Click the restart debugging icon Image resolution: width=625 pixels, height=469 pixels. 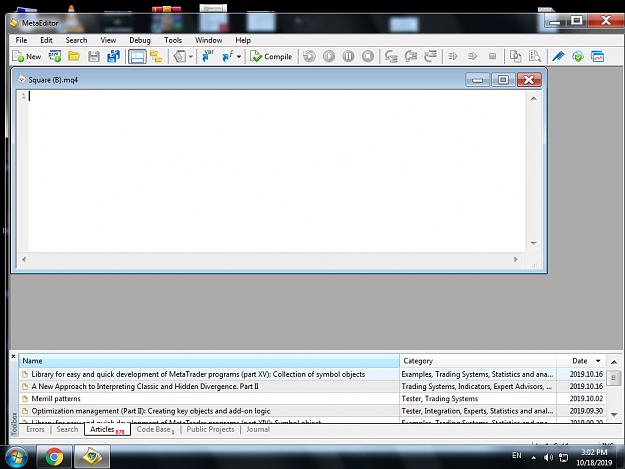(x=309, y=57)
